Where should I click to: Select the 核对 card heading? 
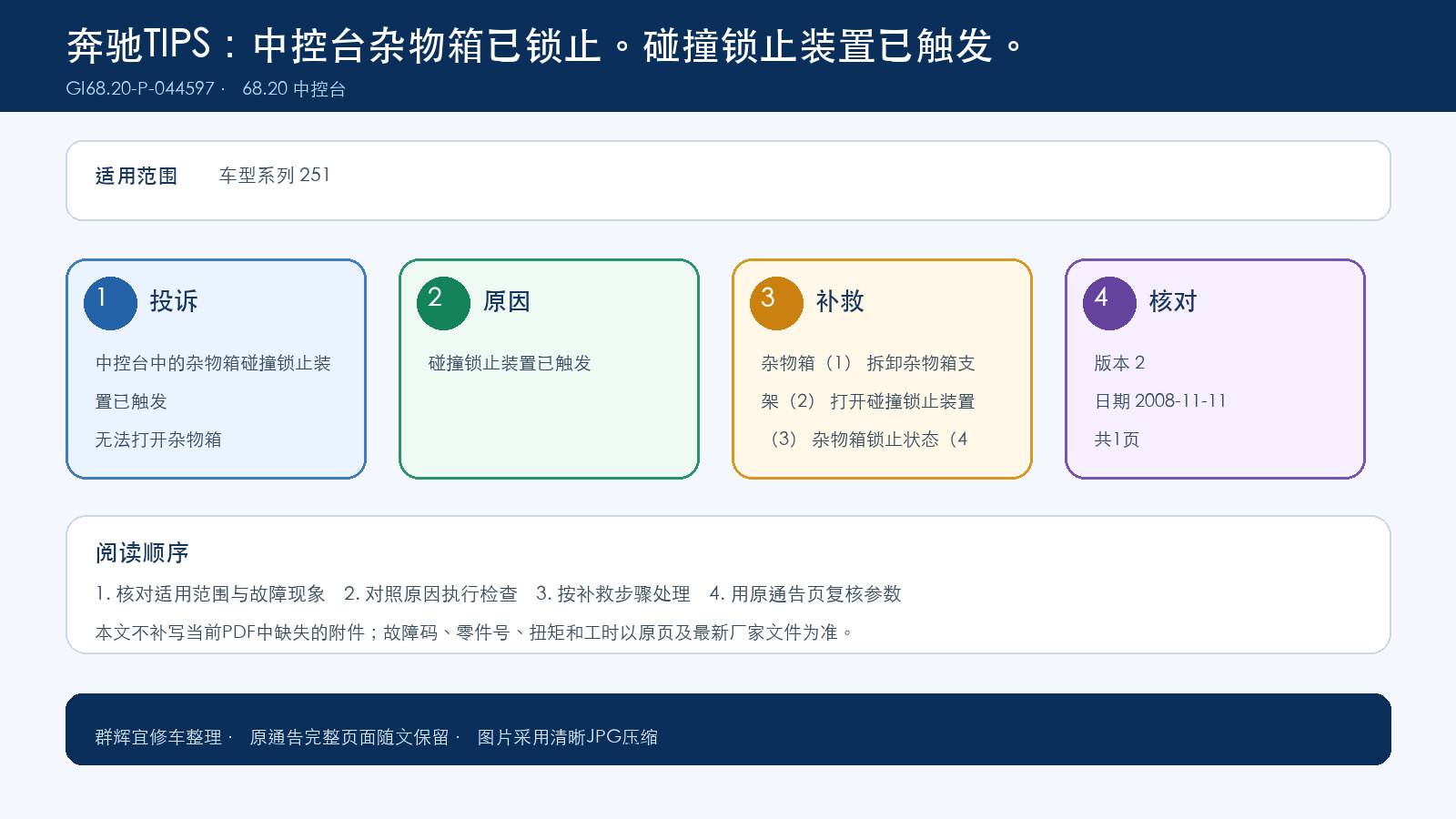click(1173, 301)
